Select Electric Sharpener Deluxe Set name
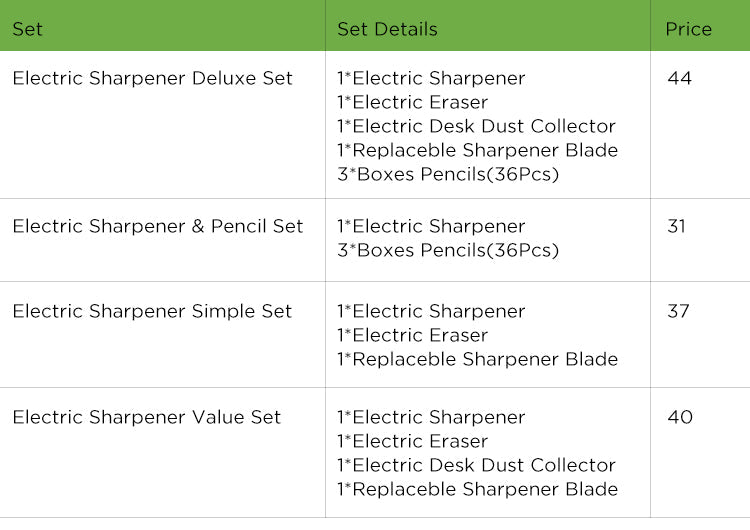Screen dimensions: 750x530 152,78
